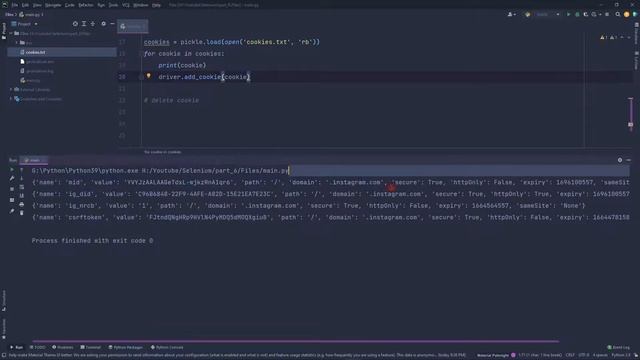The width and height of the screenshot is (640, 360).
Task: Open the Event Log at bottom right
Action: click(618, 347)
